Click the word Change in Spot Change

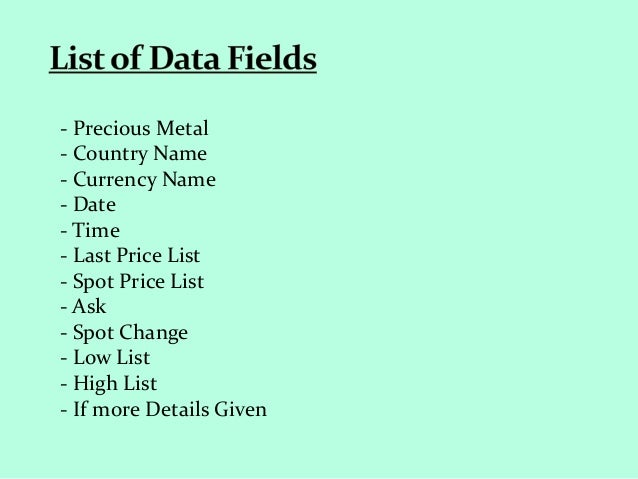(x=153, y=333)
